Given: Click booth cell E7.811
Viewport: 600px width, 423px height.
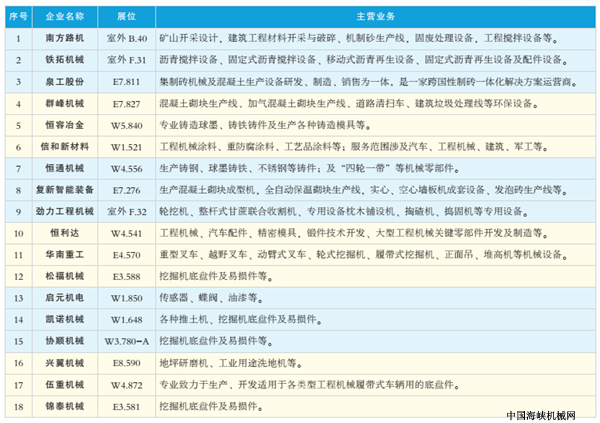Looking at the screenshot, I should click(x=127, y=82).
